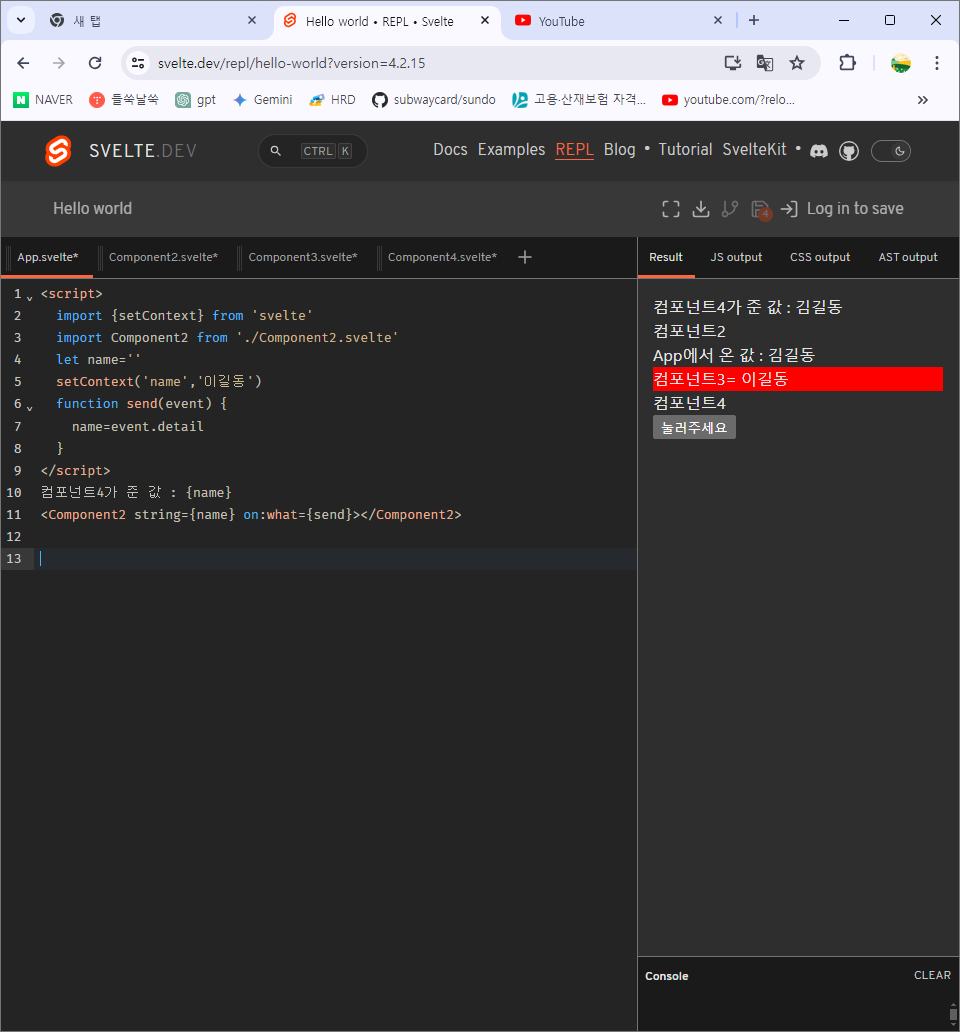
Task: Open the Docs navigation link
Action: click(450, 150)
